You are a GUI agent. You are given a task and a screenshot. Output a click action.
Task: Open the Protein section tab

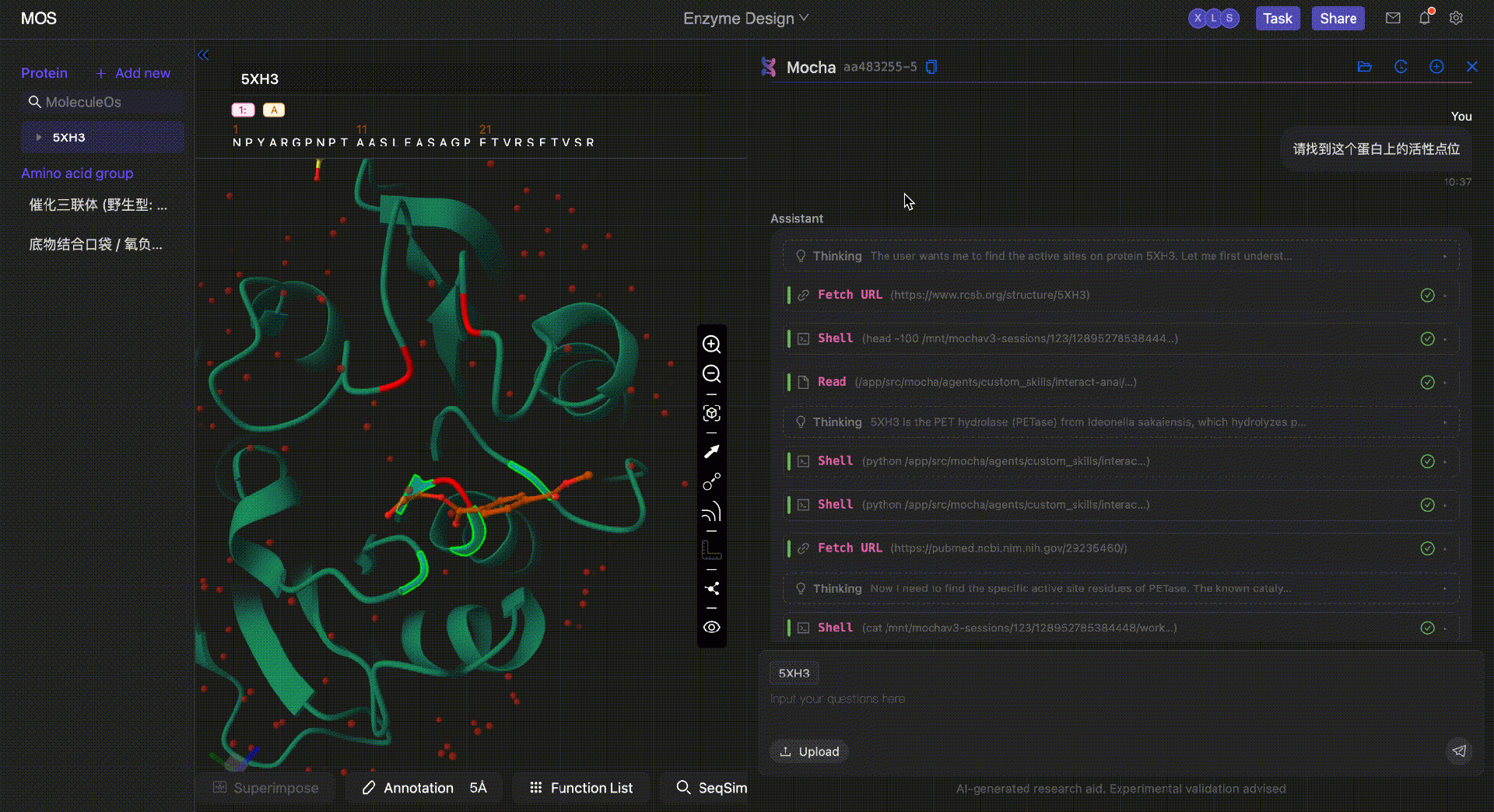pos(44,73)
